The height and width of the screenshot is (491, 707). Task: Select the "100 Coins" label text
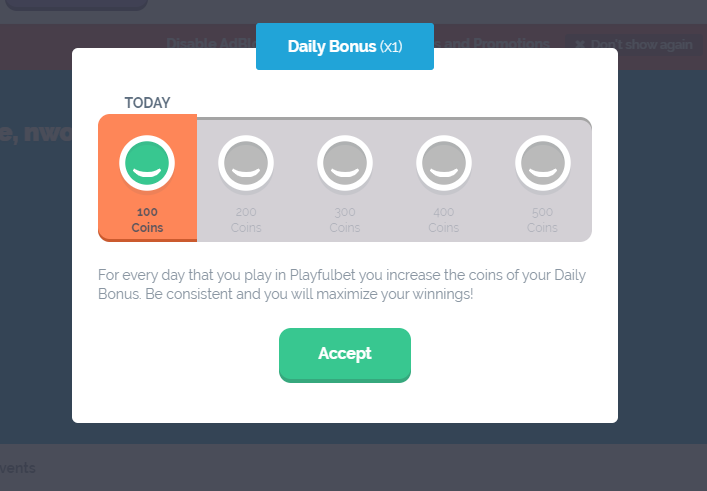147,220
